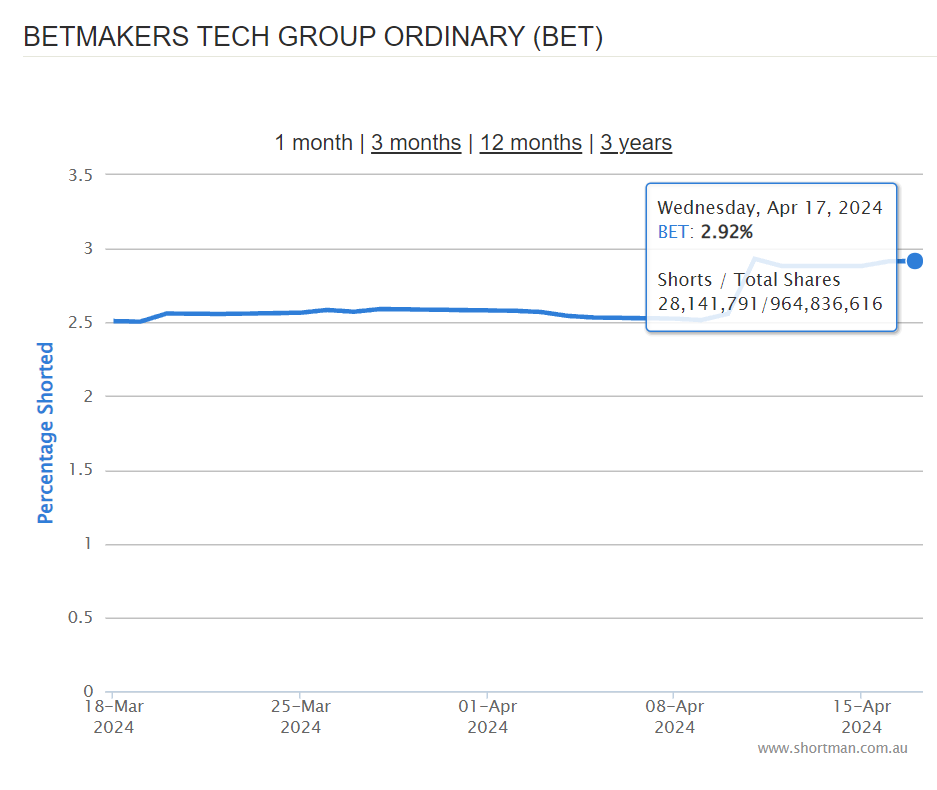Screen dimensions: 937x790
Task: Click the 1.5 y-axis label
Action: click(80, 470)
